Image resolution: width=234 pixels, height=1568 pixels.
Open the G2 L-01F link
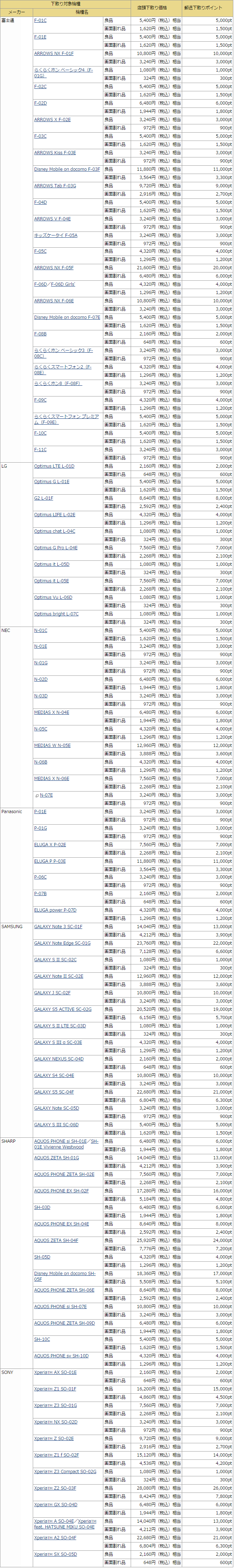click(x=43, y=499)
